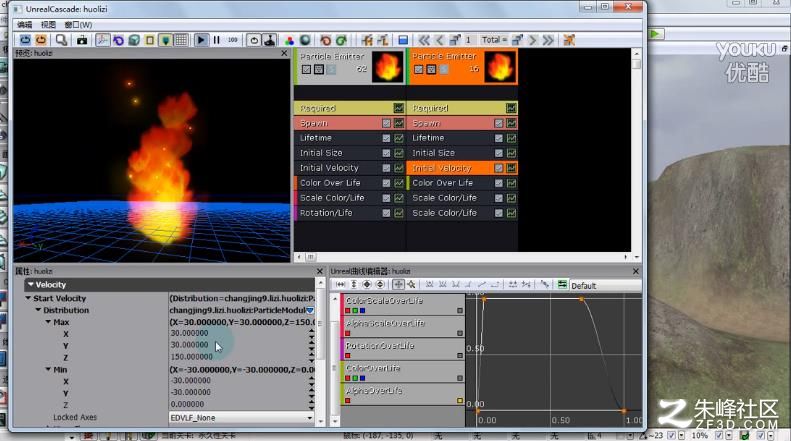The height and width of the screenshot is (441, 791).
Task: Toggle the loop system icon
Action: pos(254,40)
